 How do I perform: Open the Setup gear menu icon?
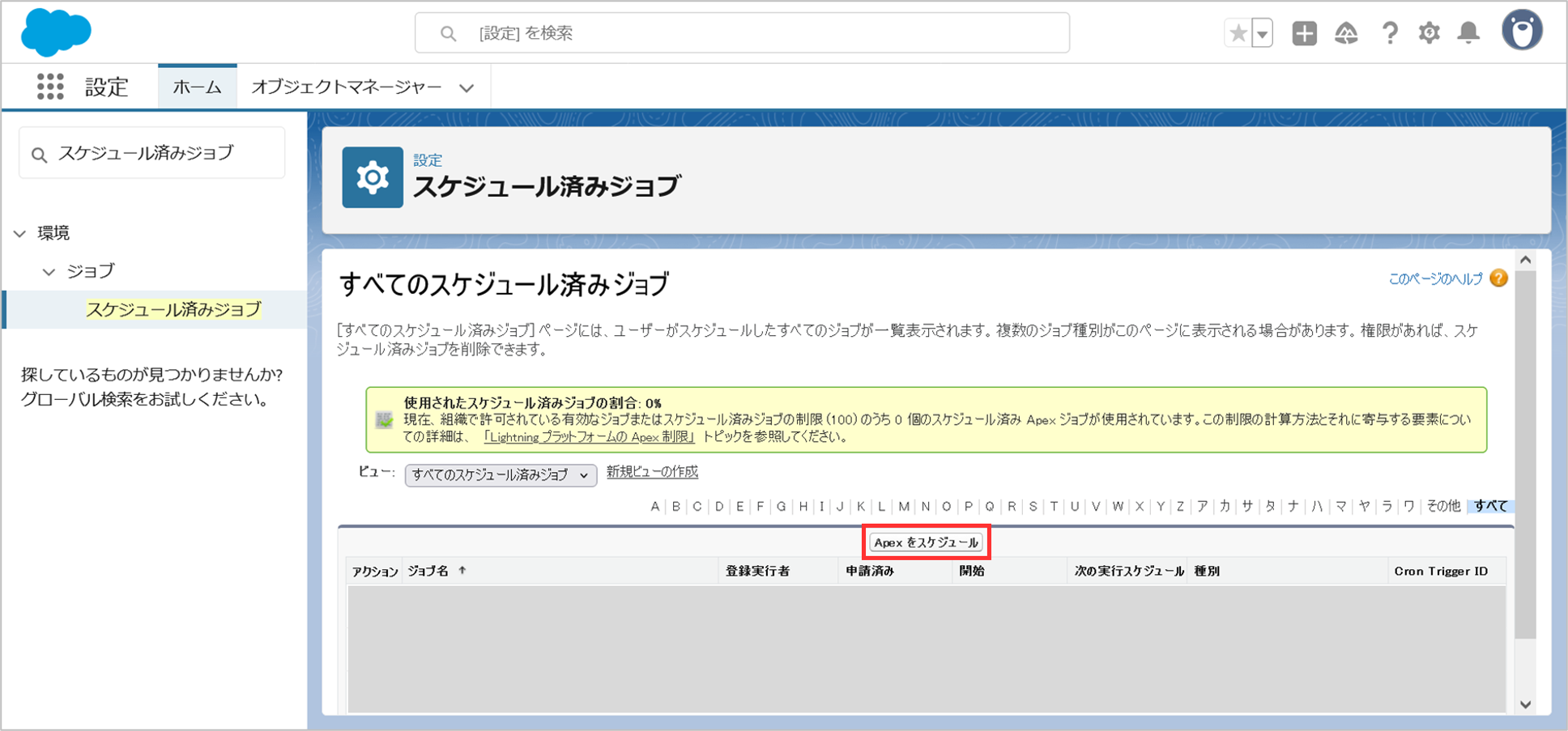(x=1429, y=33)
